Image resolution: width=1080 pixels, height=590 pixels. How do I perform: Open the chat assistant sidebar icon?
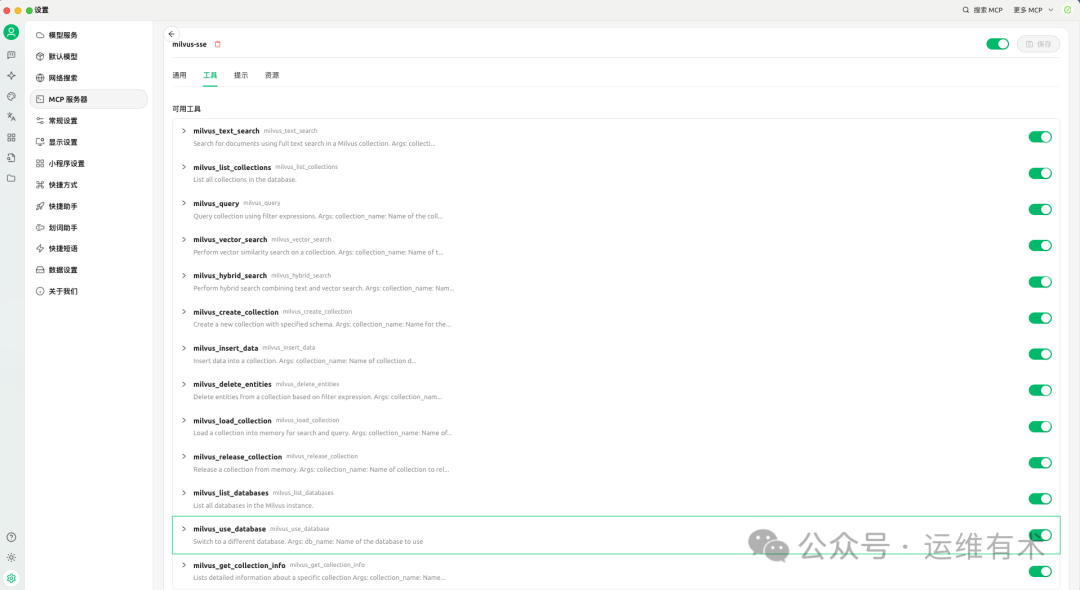pos(11,55)
